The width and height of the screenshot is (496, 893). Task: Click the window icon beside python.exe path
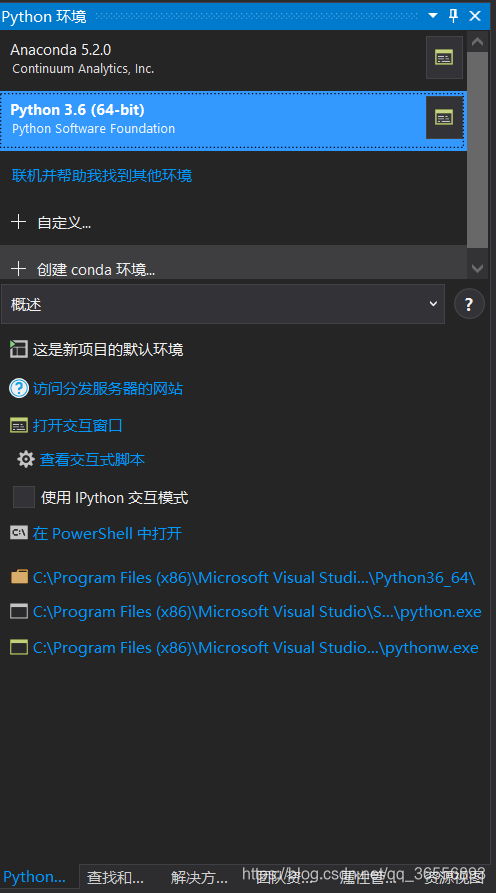tap(19, 612)
